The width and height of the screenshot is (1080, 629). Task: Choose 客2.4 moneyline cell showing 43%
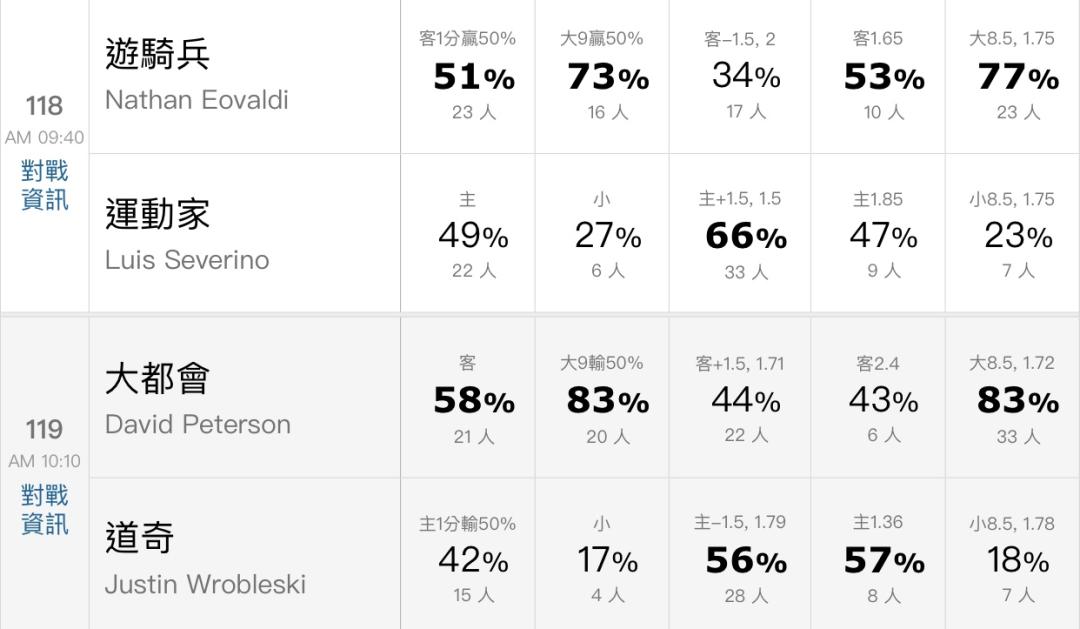pos(878,400)
